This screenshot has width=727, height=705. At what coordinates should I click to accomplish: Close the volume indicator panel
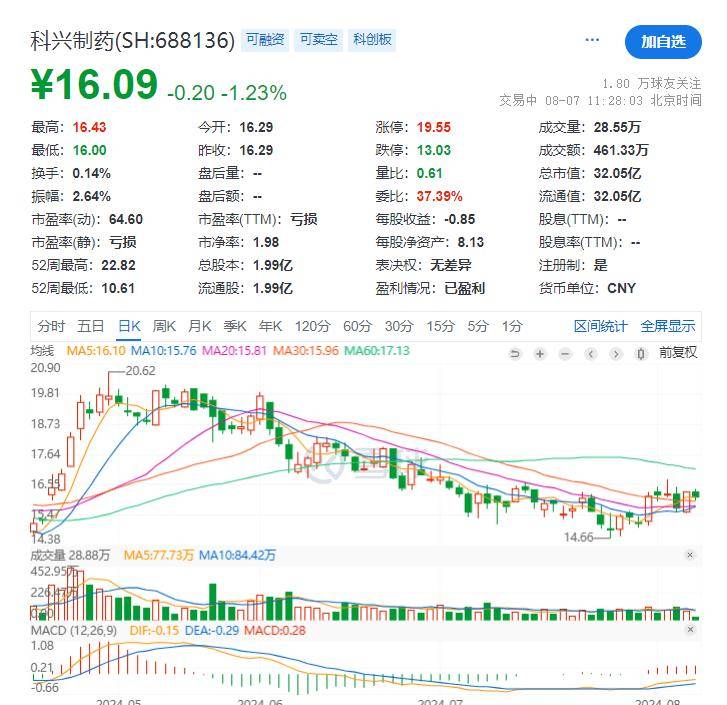coord(690,555)
